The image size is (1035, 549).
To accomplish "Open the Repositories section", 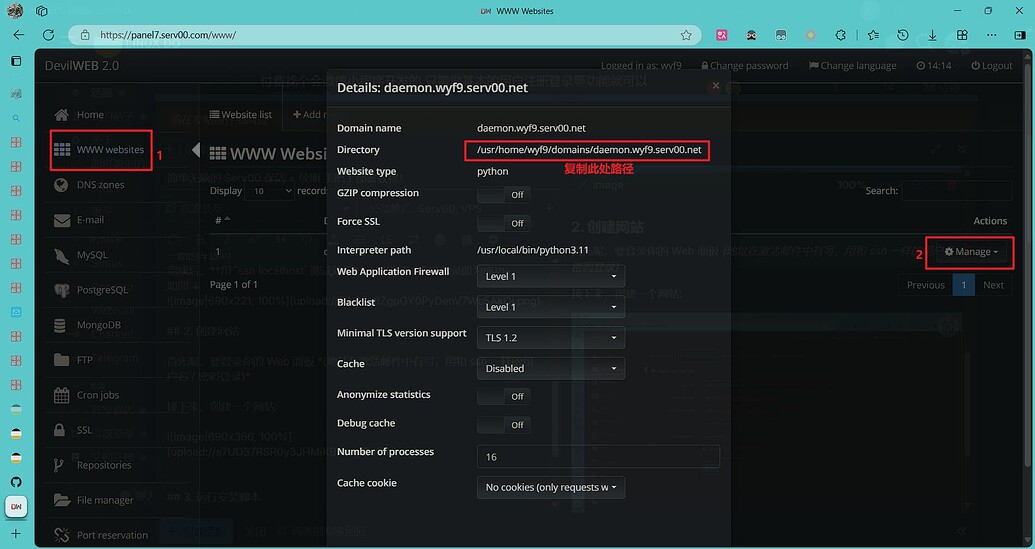I will click(92, 465).
